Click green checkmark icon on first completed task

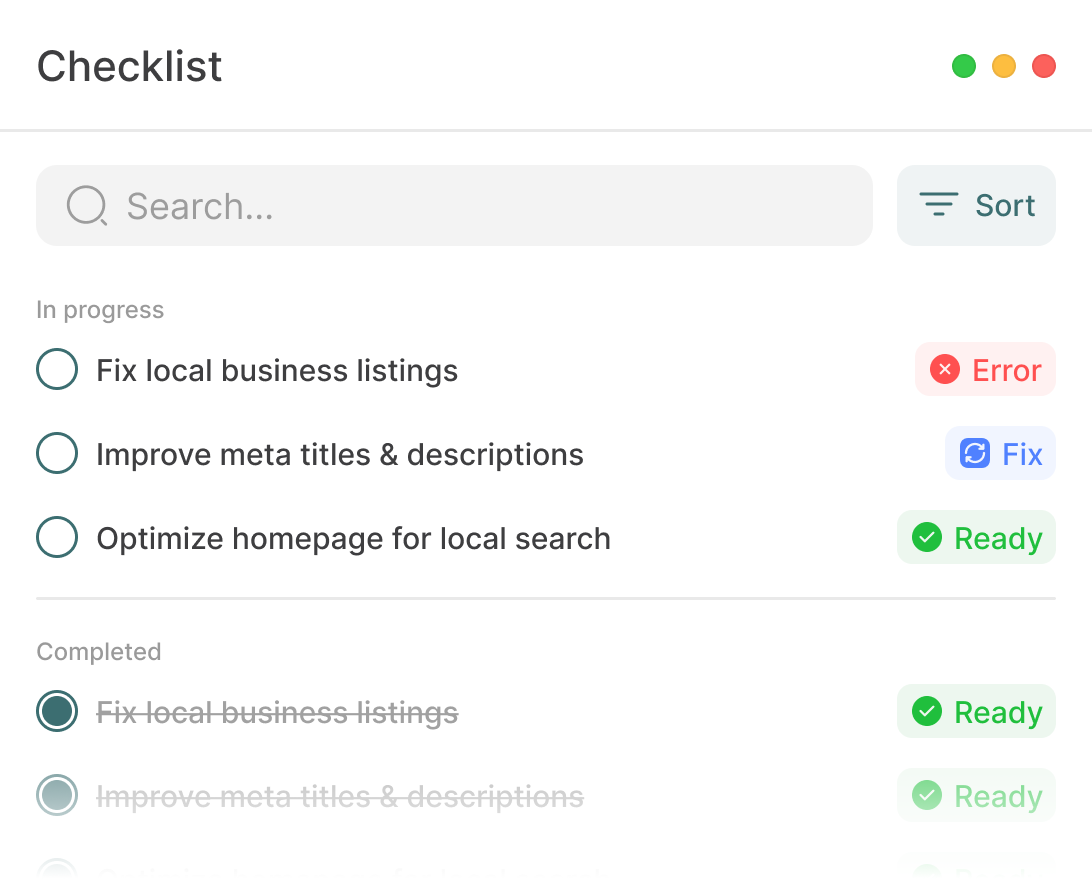coord(927,712)
